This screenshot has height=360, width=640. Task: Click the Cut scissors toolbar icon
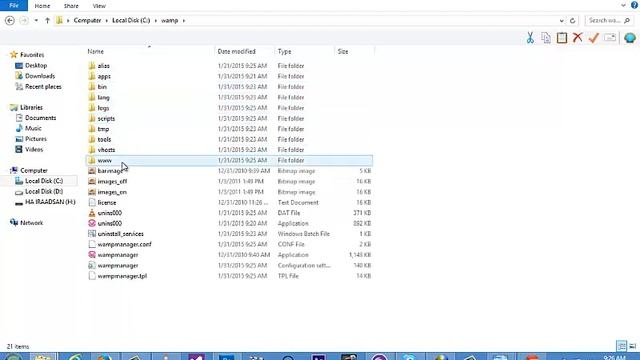pos(530,38)
